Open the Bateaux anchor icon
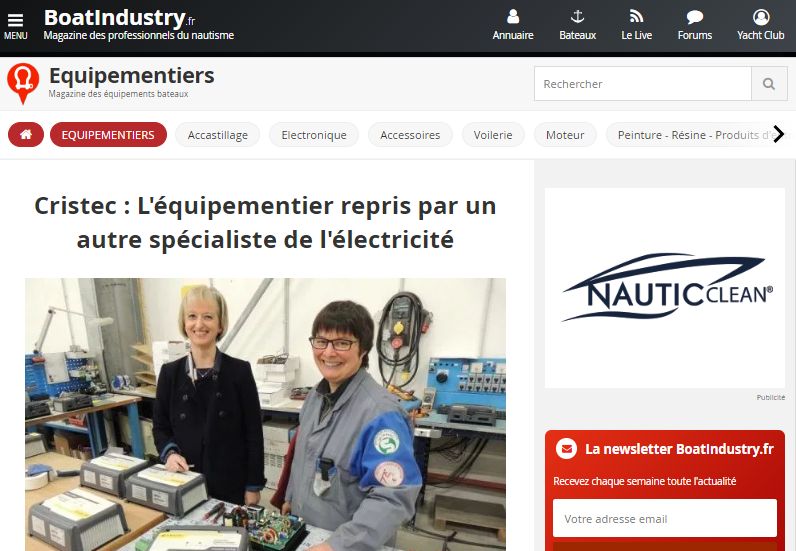This screenshot has height=551, width=796. pyautogui.click(x=577, y=17)
